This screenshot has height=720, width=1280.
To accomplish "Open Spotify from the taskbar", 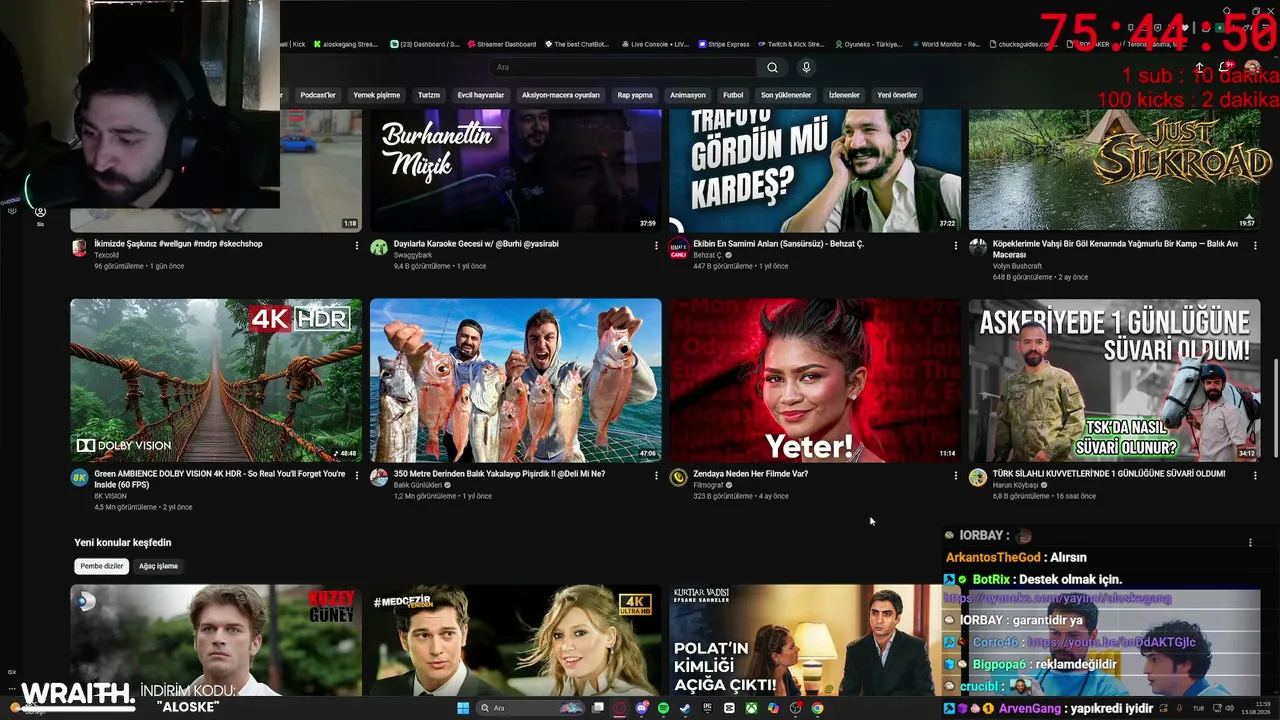I will [x=663, y=708].
